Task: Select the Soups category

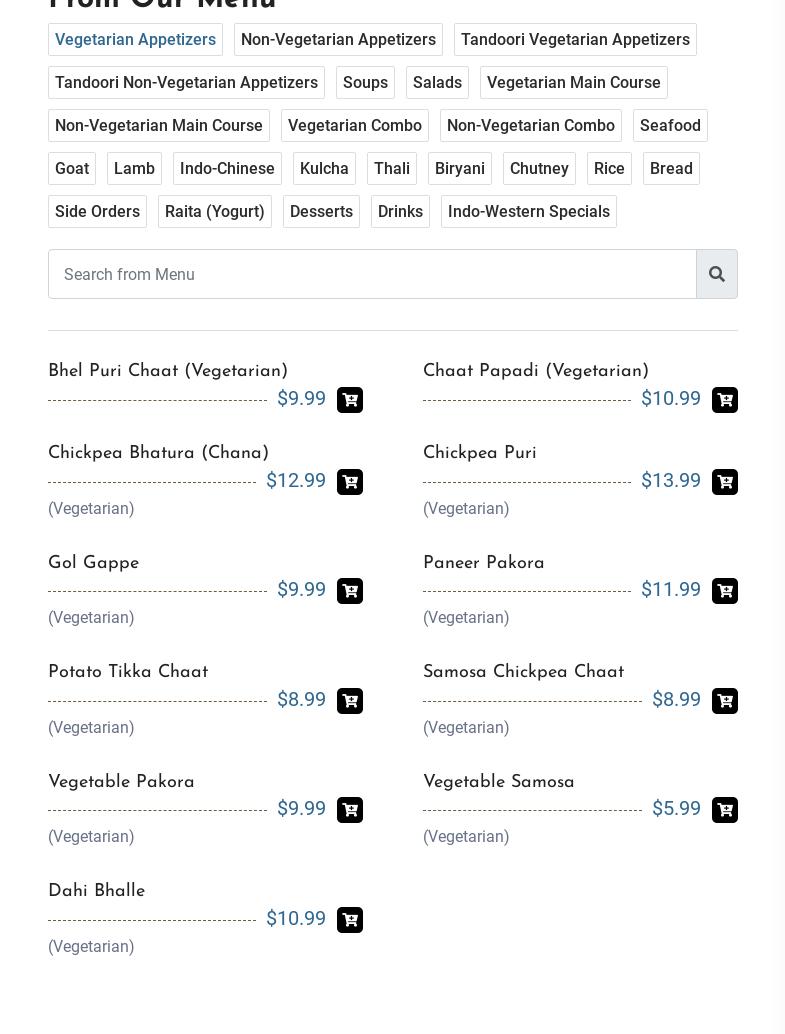Action: coord(365,83)
